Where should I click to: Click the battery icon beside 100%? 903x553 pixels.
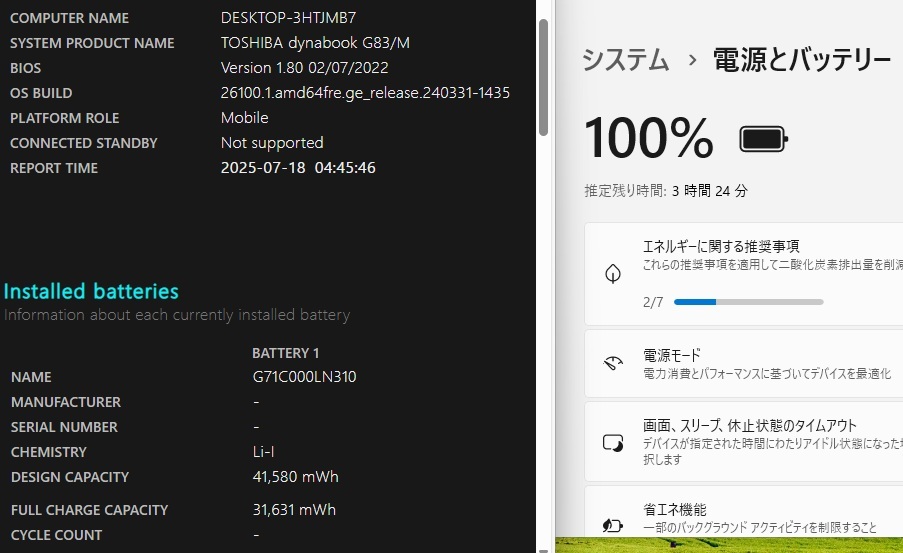click(763, 139)
